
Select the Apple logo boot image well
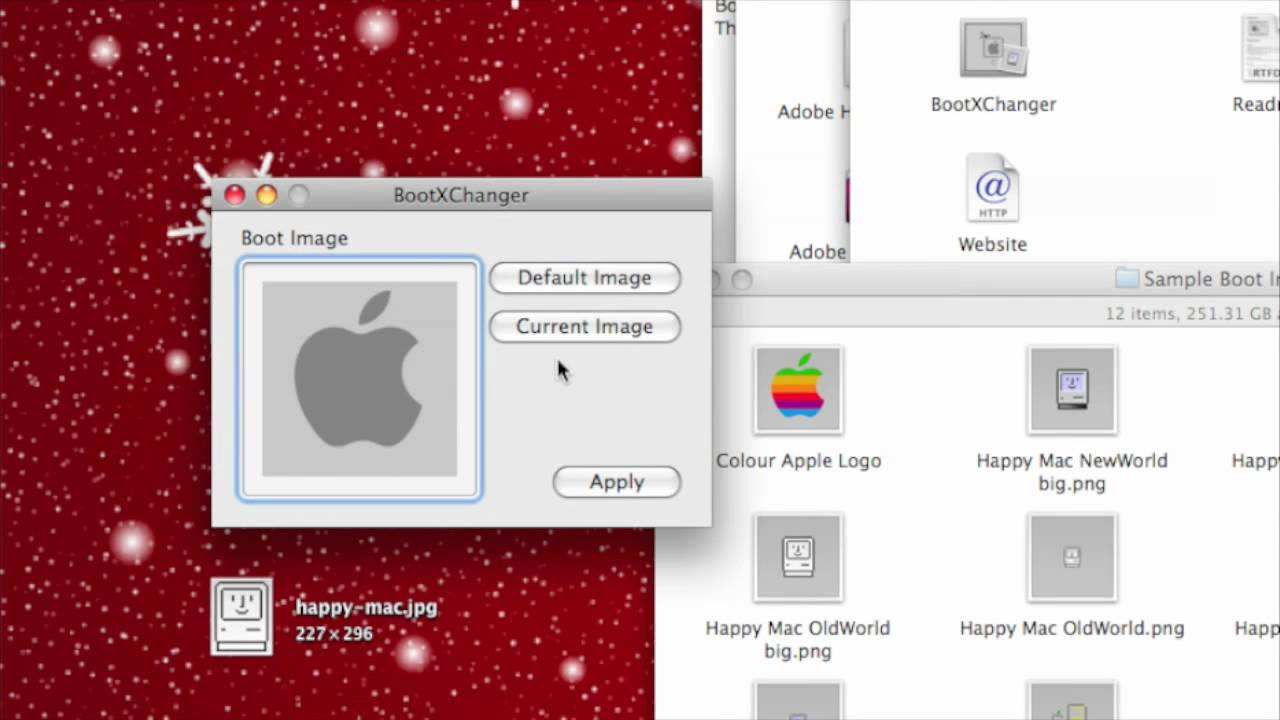coord(360,379)
